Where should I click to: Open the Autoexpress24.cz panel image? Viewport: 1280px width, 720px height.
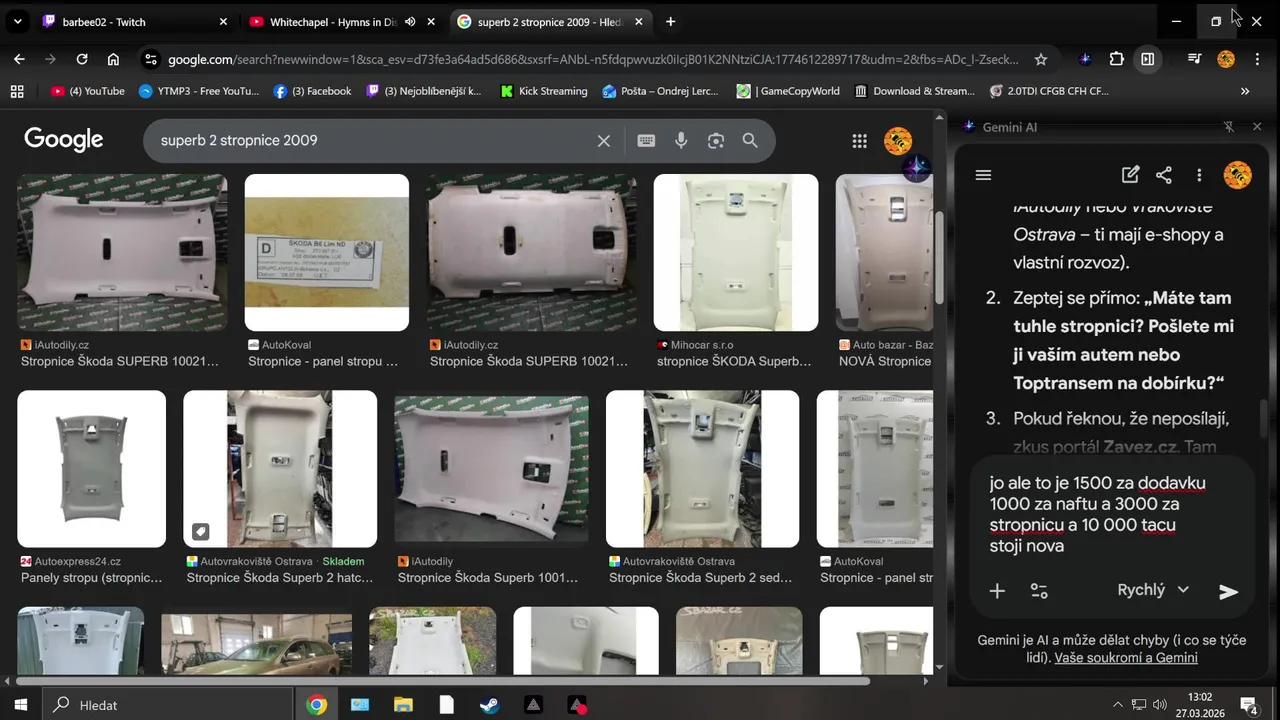pyautogui.click(x=92, y=469)
